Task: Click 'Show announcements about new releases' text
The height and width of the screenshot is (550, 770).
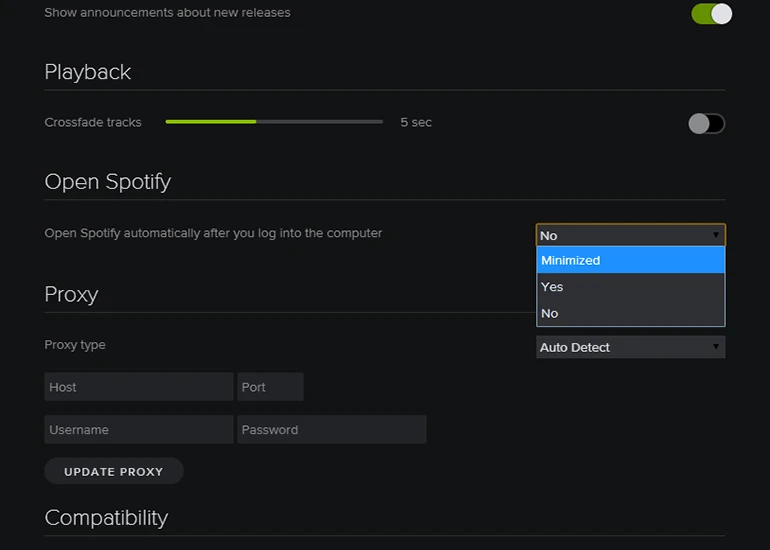Action: pyautogui.click(x=167, y=12)
